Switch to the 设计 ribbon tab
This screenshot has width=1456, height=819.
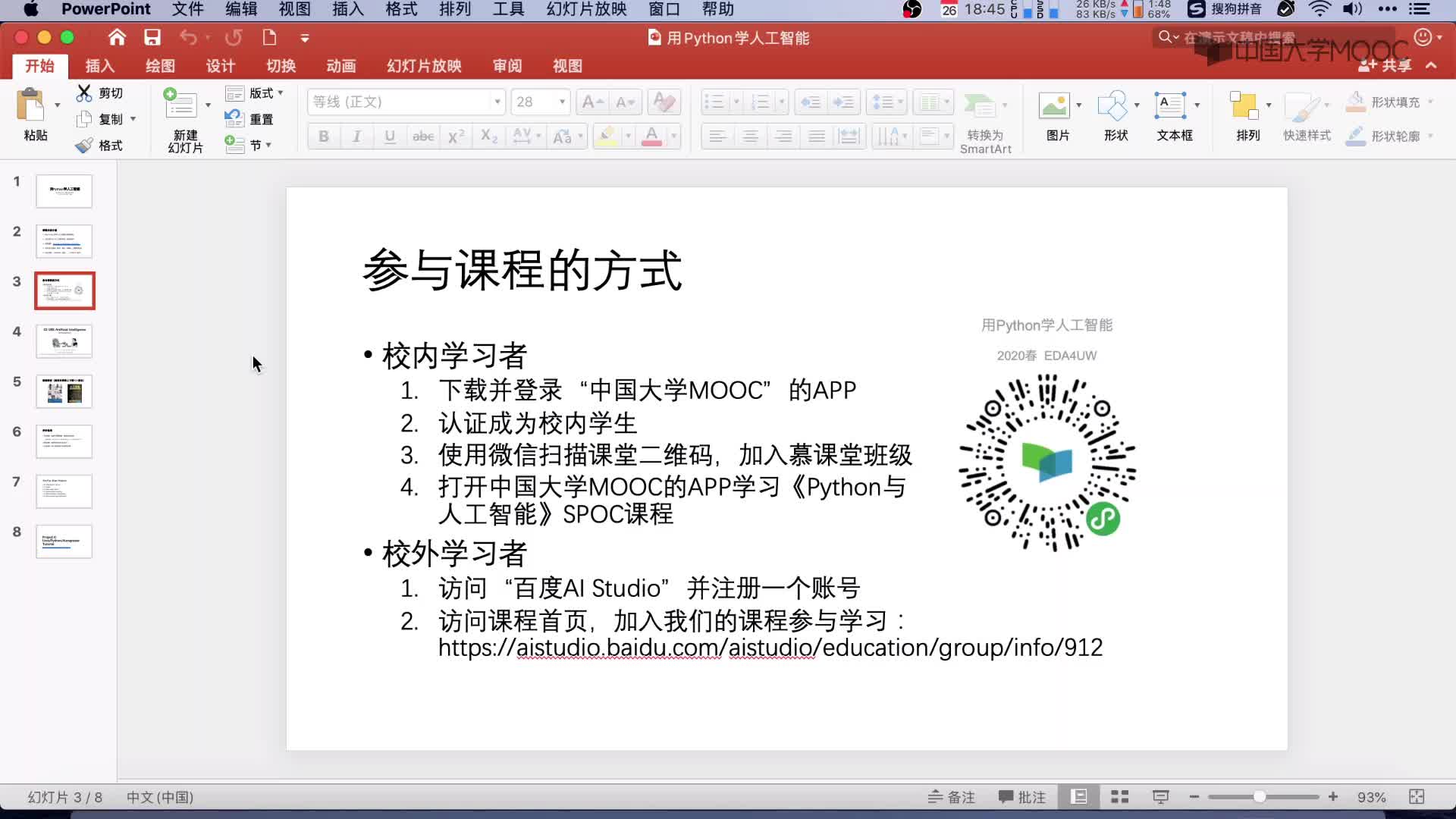(221, 66)
